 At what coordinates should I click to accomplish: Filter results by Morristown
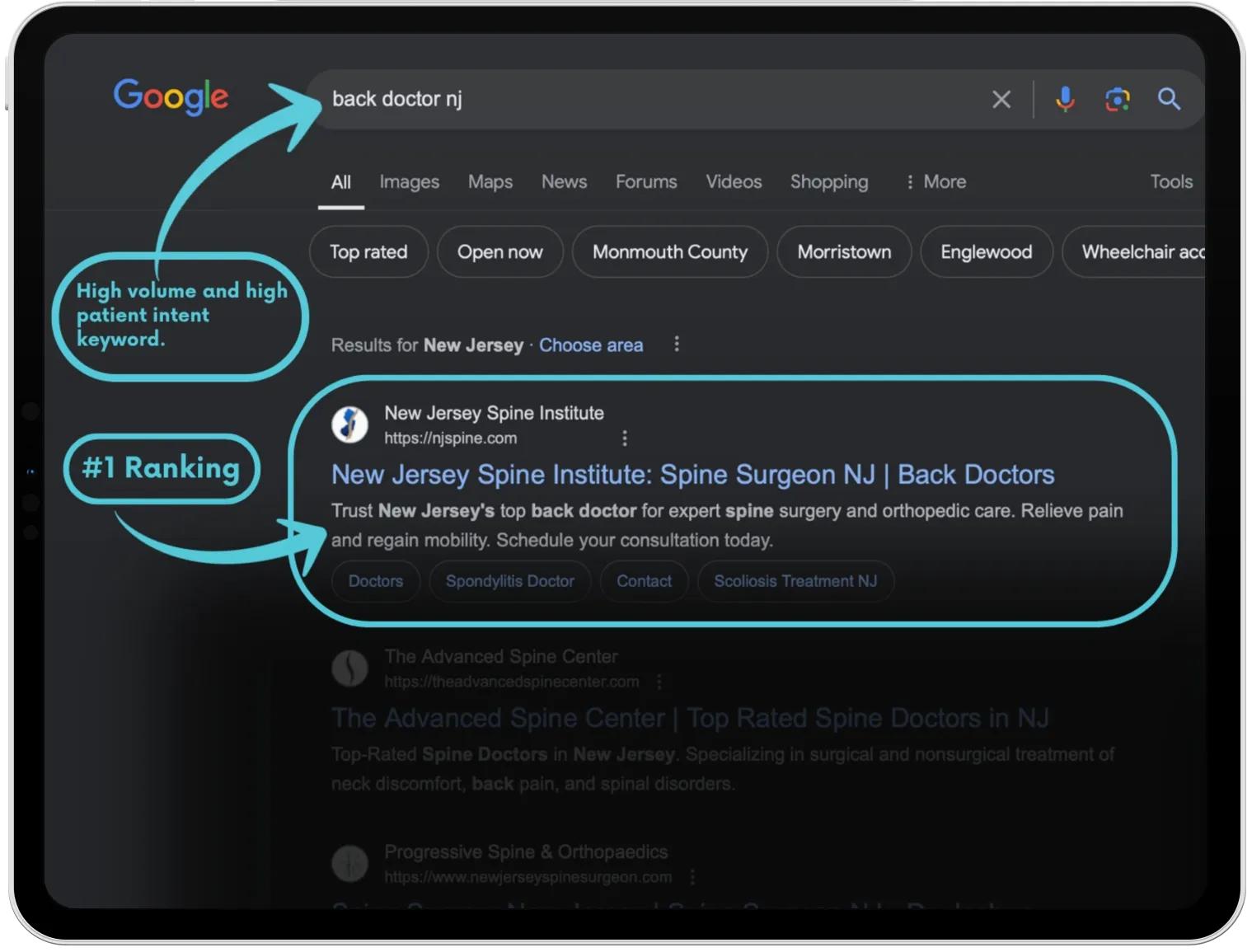point(844,252)
